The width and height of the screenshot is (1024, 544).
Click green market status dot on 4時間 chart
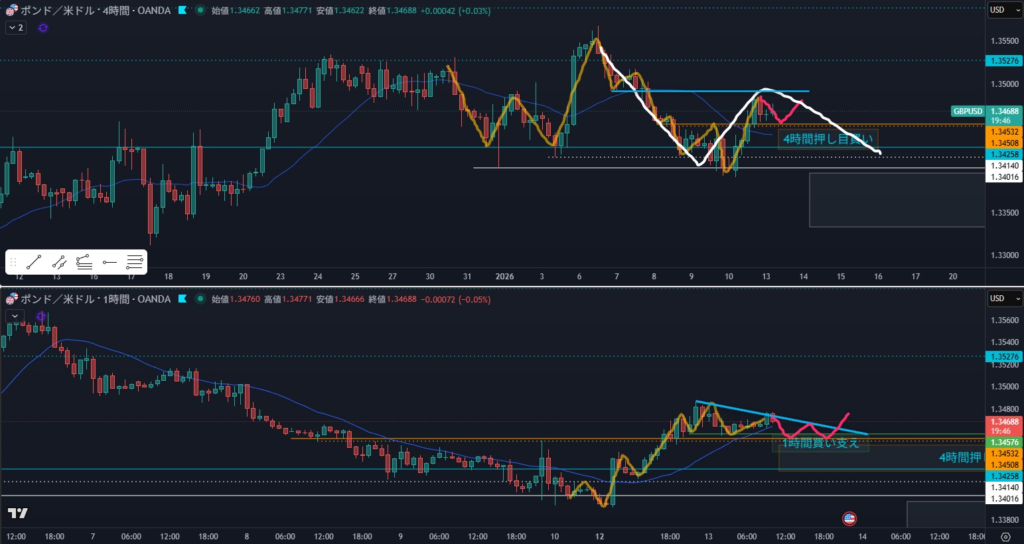click(202, 10)
